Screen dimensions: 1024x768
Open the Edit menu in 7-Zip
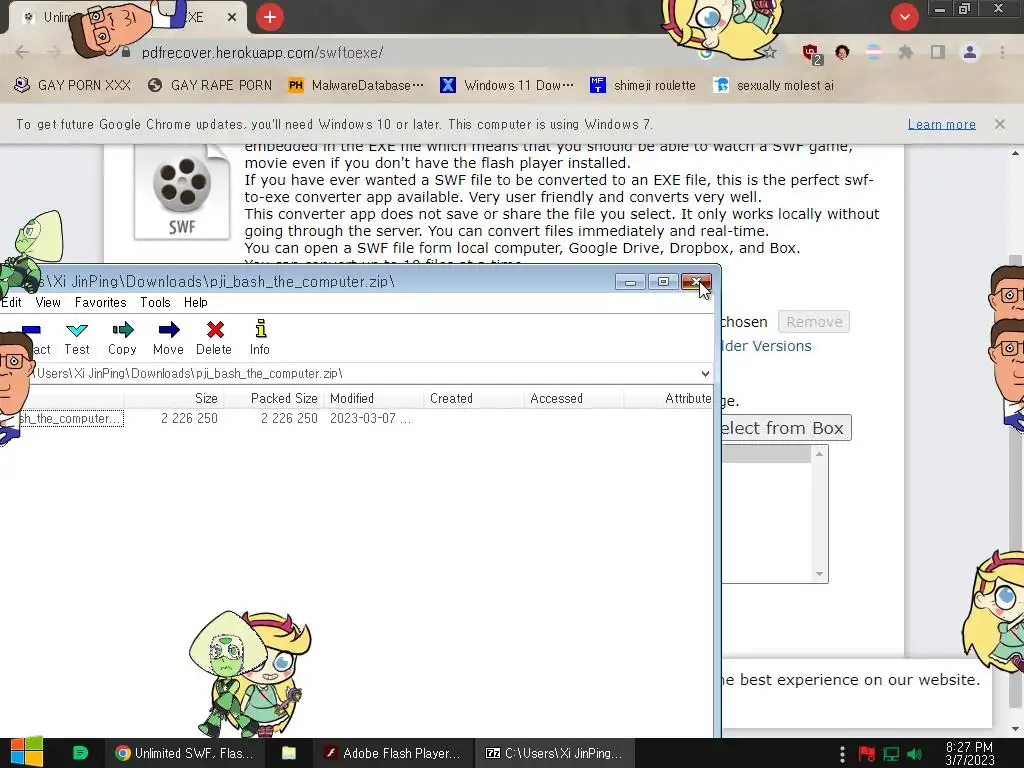click(x=11, y=302)
